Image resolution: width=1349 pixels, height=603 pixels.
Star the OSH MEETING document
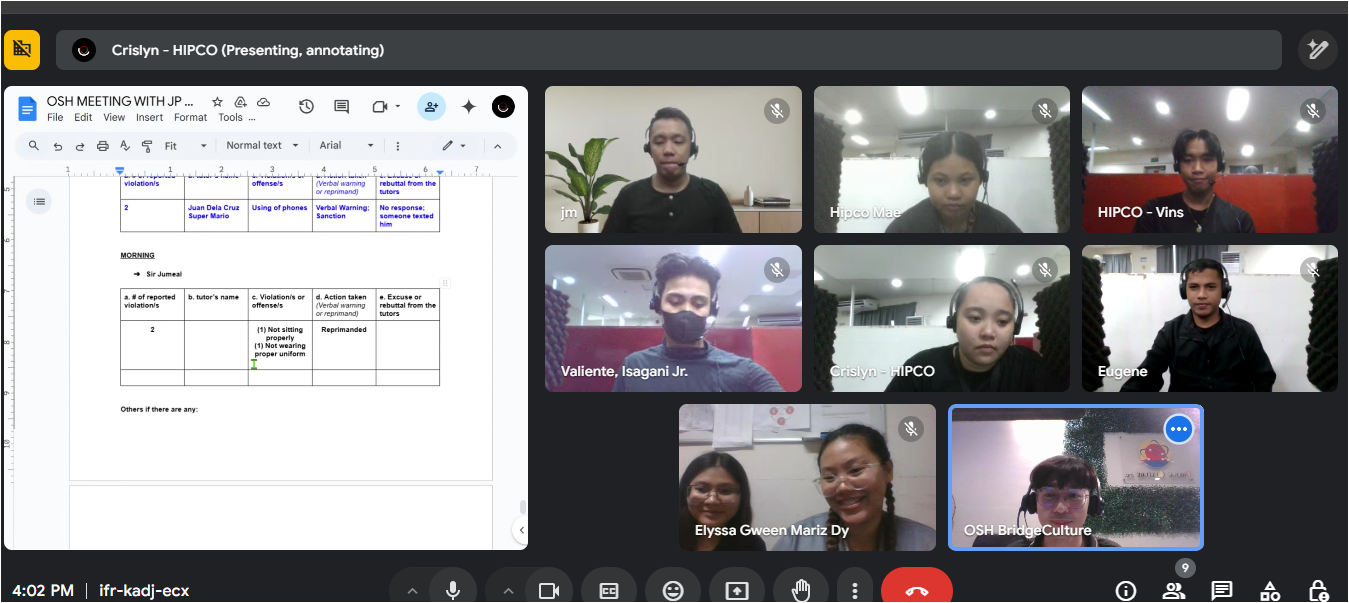217,102
